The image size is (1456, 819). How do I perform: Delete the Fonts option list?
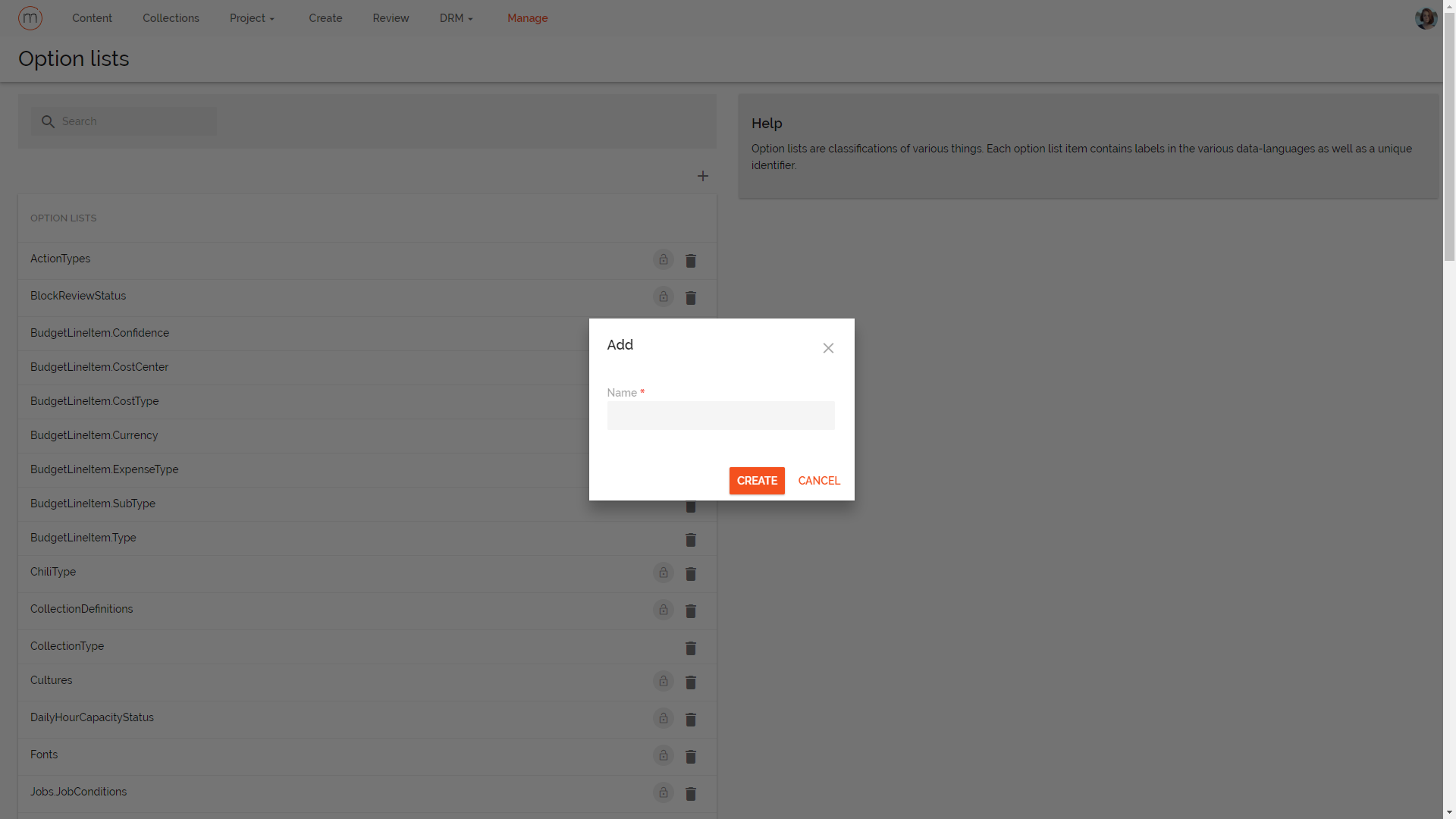click(691, 757)
